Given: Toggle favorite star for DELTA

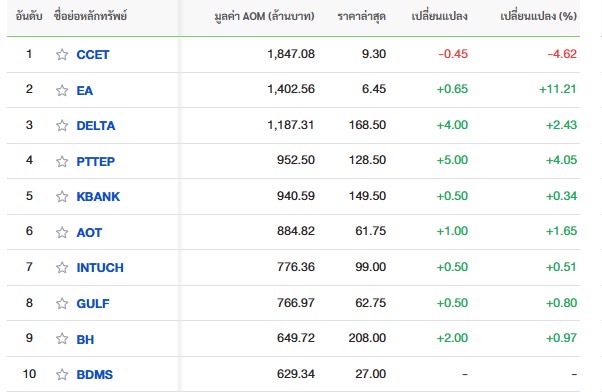Looking at the screenshot, I should point(62,126).
